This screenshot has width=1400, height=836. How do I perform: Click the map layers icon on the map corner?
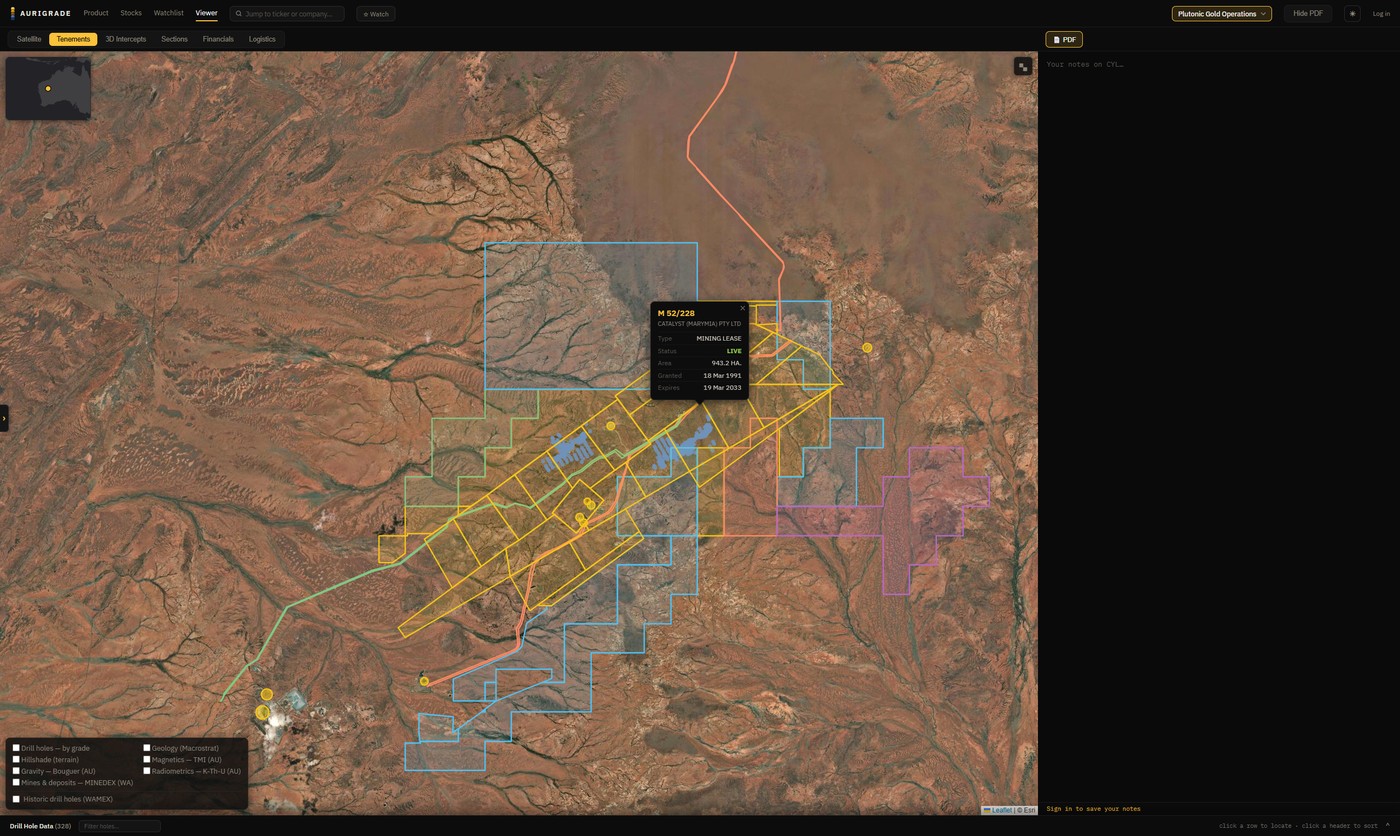pyautogui.click(x=1023, y=67)
